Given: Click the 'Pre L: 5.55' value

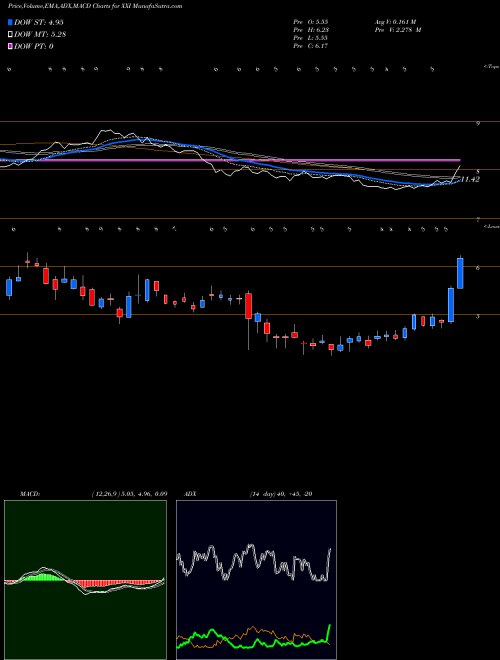Looking at the screenshot, I should point(311,38).
